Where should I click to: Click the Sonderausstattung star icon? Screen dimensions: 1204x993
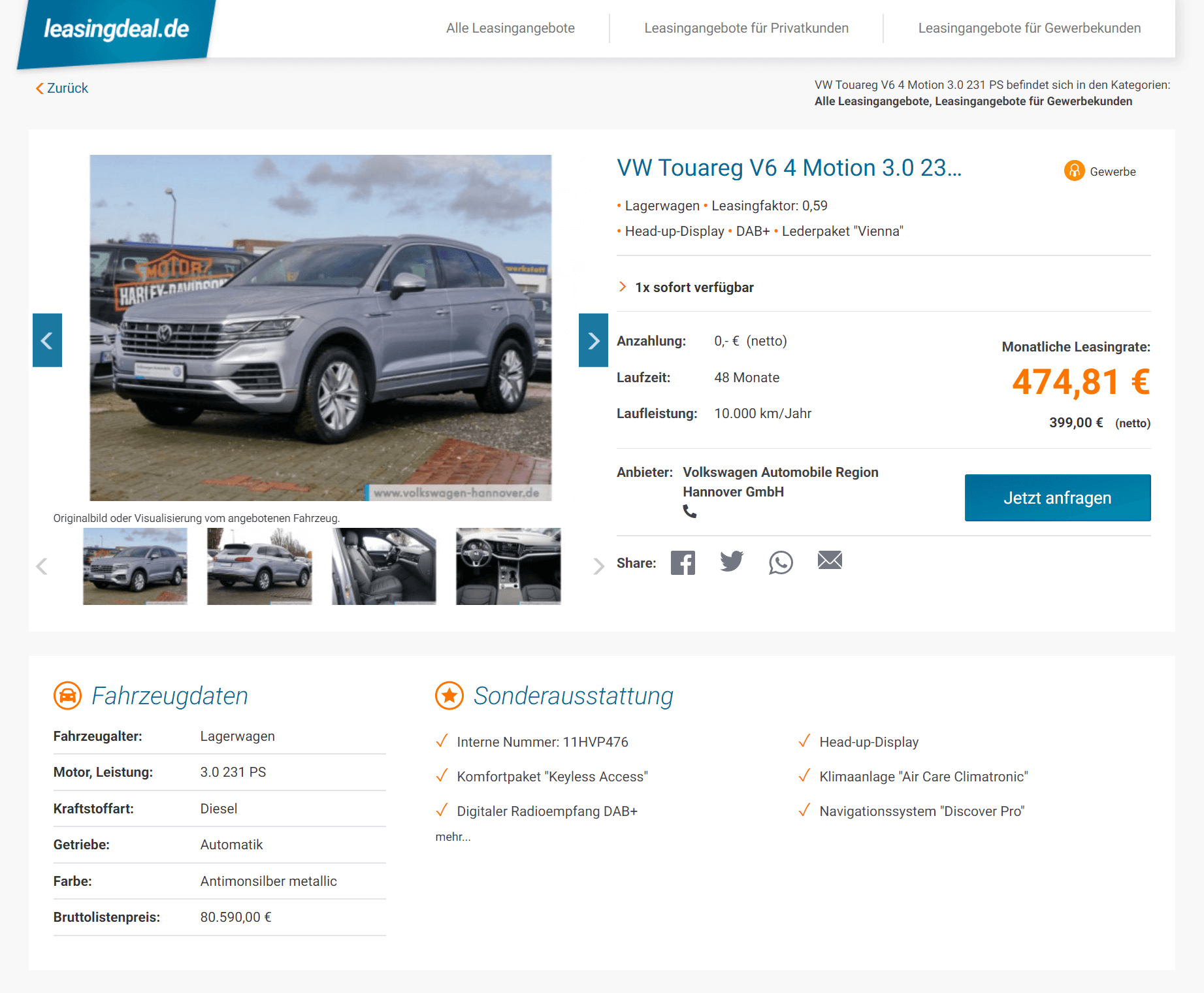pos(449,696)
